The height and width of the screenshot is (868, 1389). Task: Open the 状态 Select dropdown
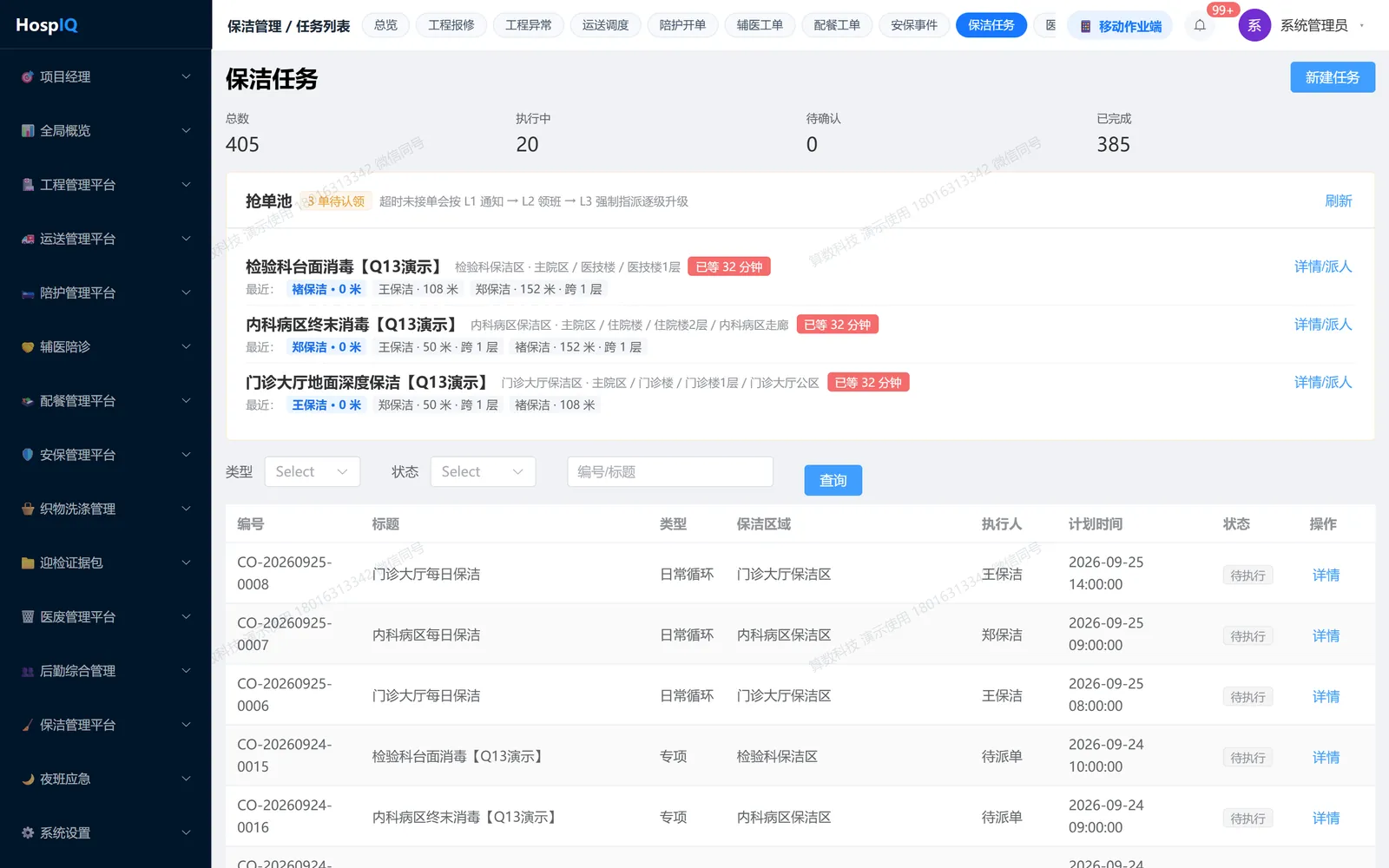(483, 471)
